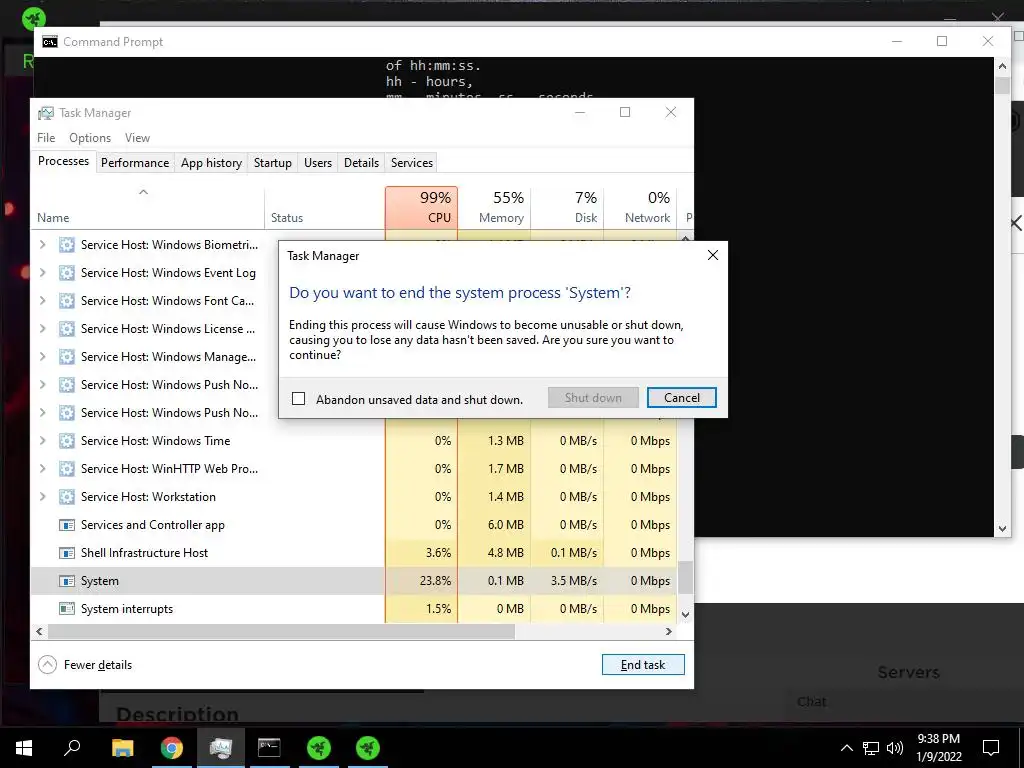Click the System process icon
The width and height of the screenshot is (1024, 768).
(67, 581)
